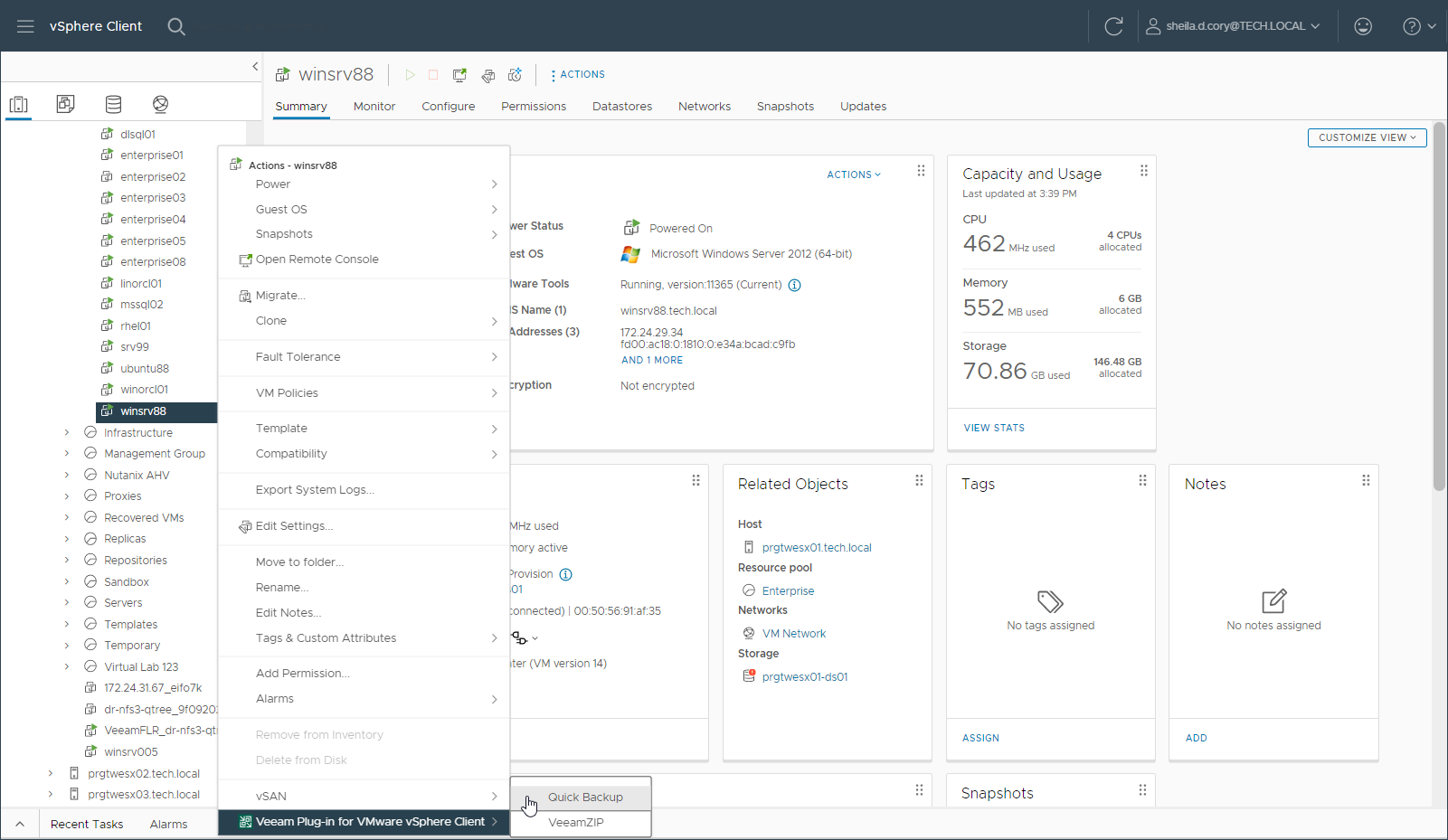Switch to the Networking inventory view
This screenshot has height=840, width=1448.
coord(160,104)
